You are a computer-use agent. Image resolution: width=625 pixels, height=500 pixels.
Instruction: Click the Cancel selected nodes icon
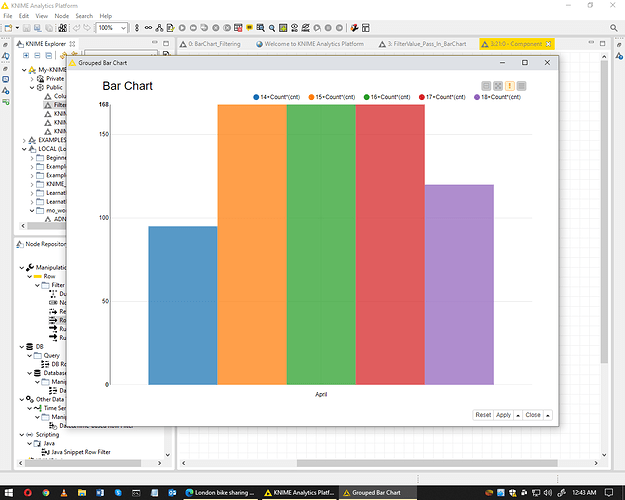tap(216, 28)
